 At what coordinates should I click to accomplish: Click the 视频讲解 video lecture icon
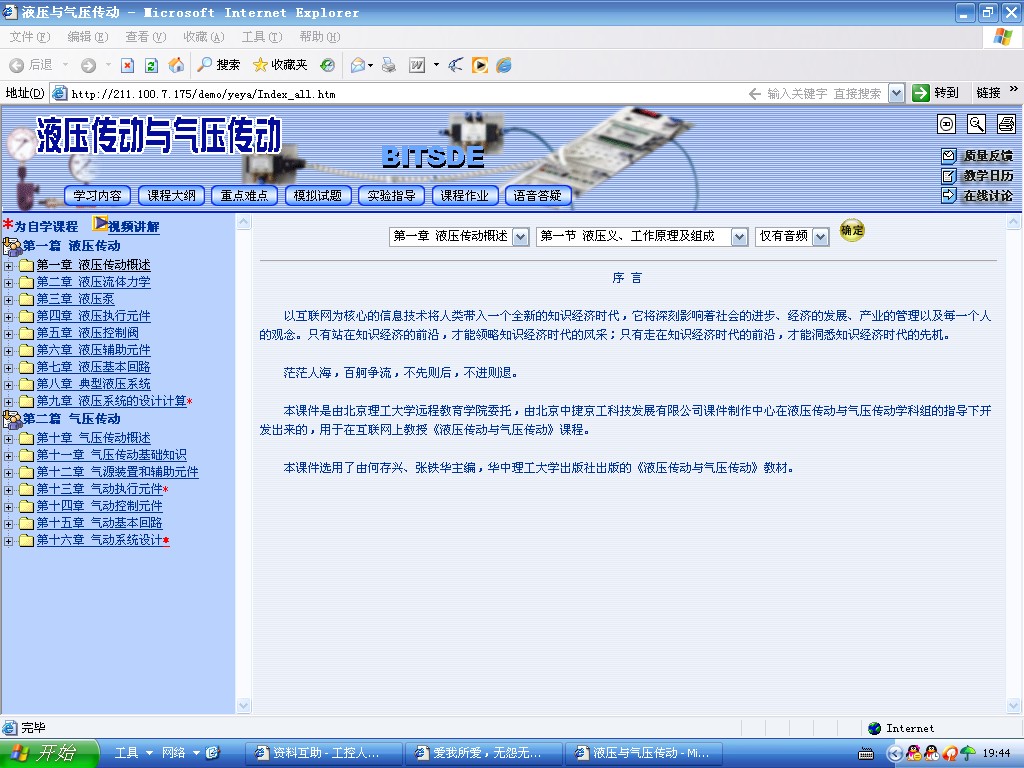click(x=101, y=225)
